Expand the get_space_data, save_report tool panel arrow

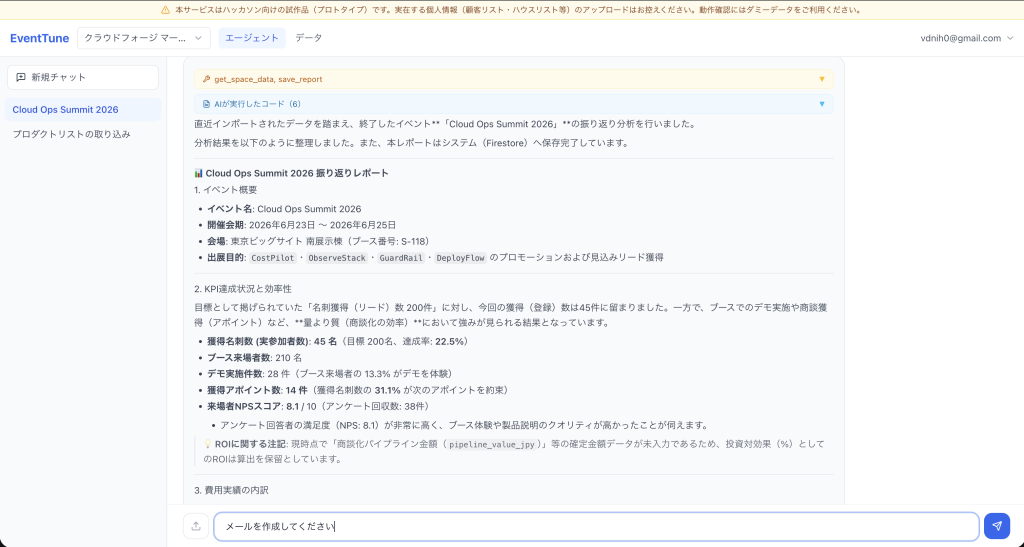pyautogui.click(x=822, y=79)
